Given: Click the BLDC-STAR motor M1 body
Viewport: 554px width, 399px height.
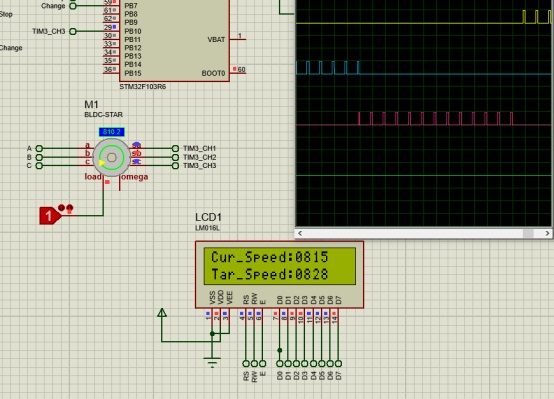Looking at the screenshot, I should pos(111,158).
